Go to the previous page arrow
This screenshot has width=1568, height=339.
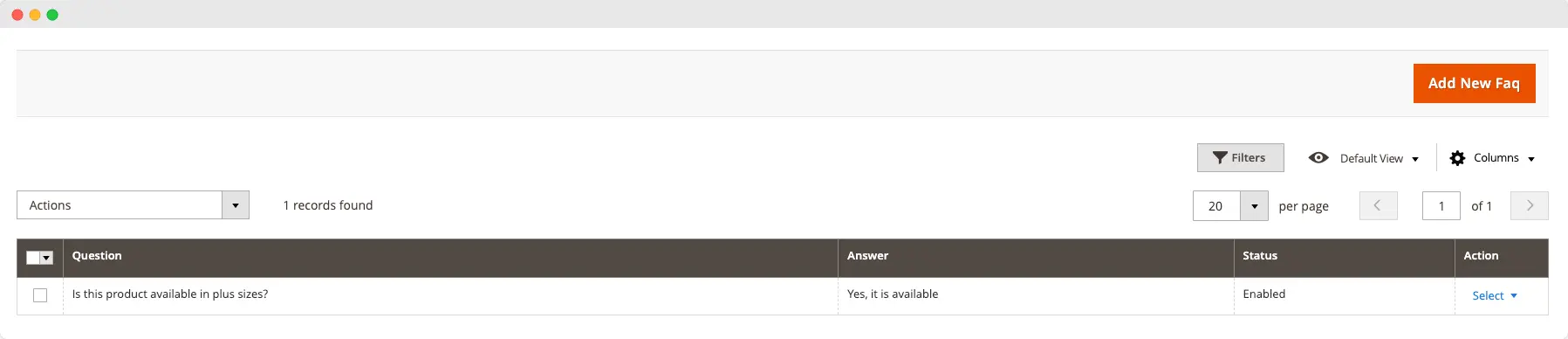point(1379,205)
